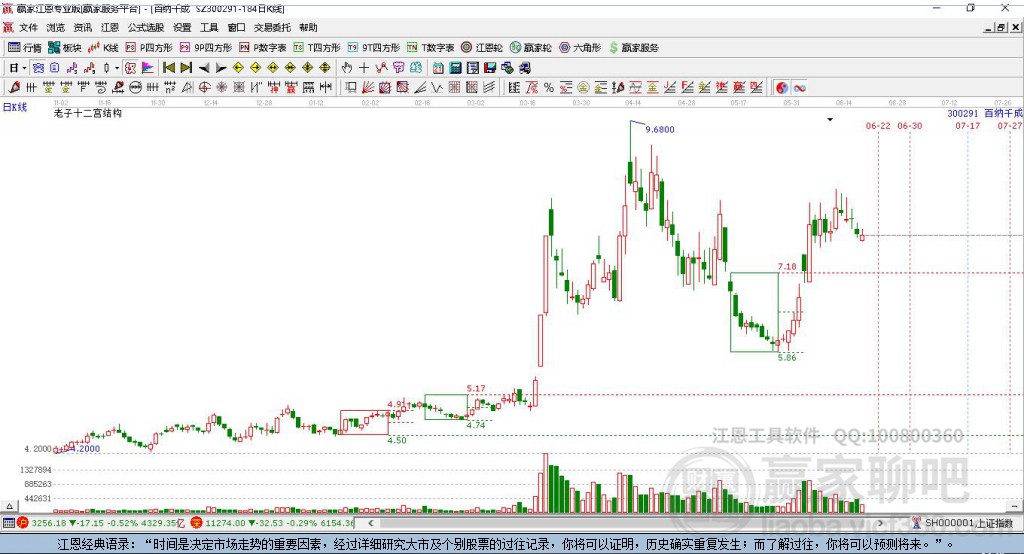Image resolution: width=1024 pixels, height=554 pixels.
Task: Jump to last bar with skip-forward arrow
Action: (x=186, y=68)
